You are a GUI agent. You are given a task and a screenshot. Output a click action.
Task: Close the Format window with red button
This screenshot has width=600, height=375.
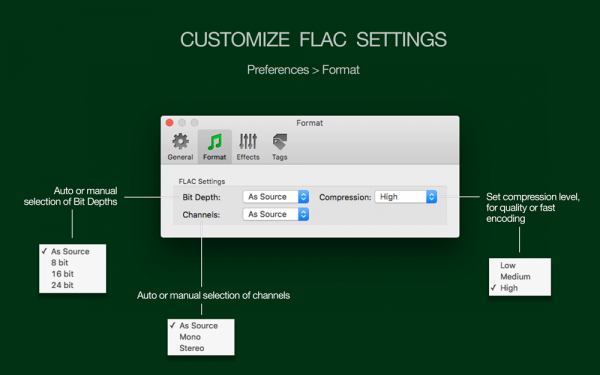(x=170, y=122)
